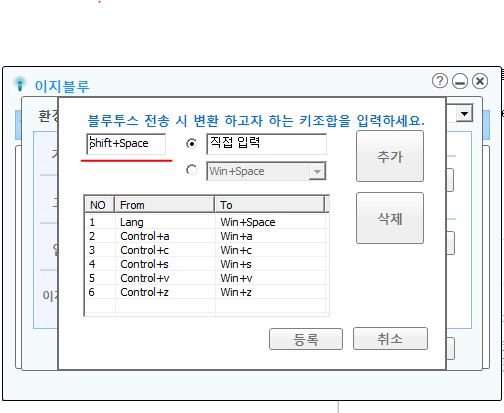
Task: Select the Win+Space preset radio button
Action: (x=191, y=170)
